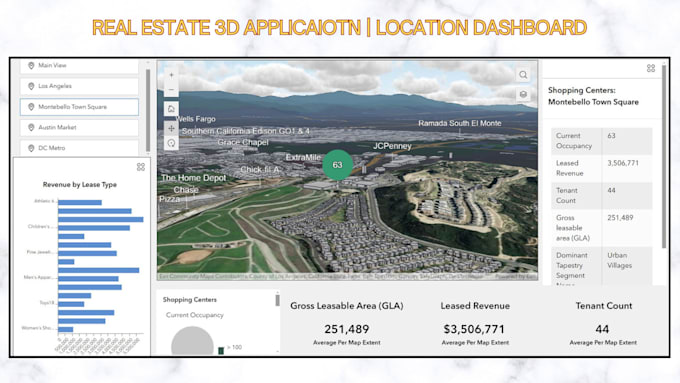680x383 pixels.
Task: Click the JCPenney map label
Action: click(x=392, y=146)
